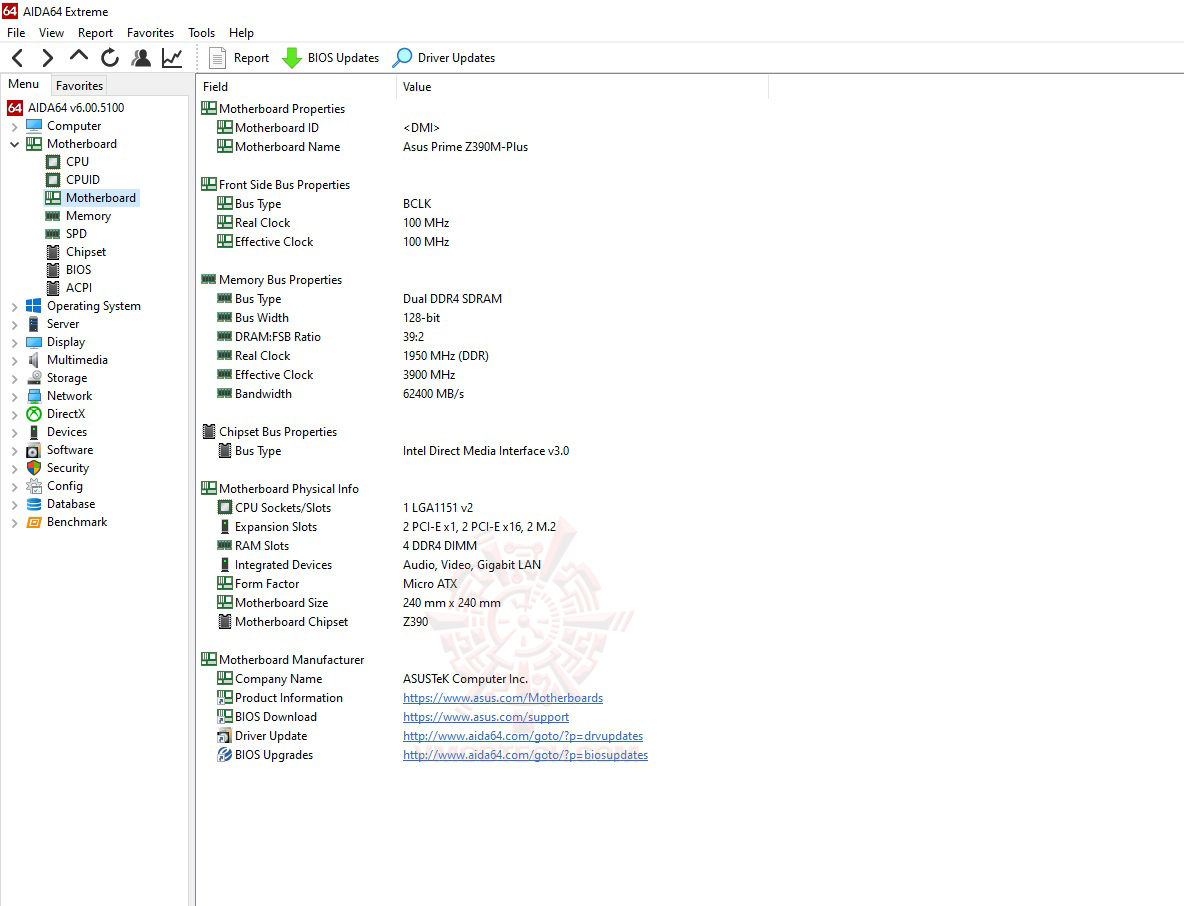The image size is (1184, 906).
Task: Expand the Computer tree node
Action: [x=14, y=126]
